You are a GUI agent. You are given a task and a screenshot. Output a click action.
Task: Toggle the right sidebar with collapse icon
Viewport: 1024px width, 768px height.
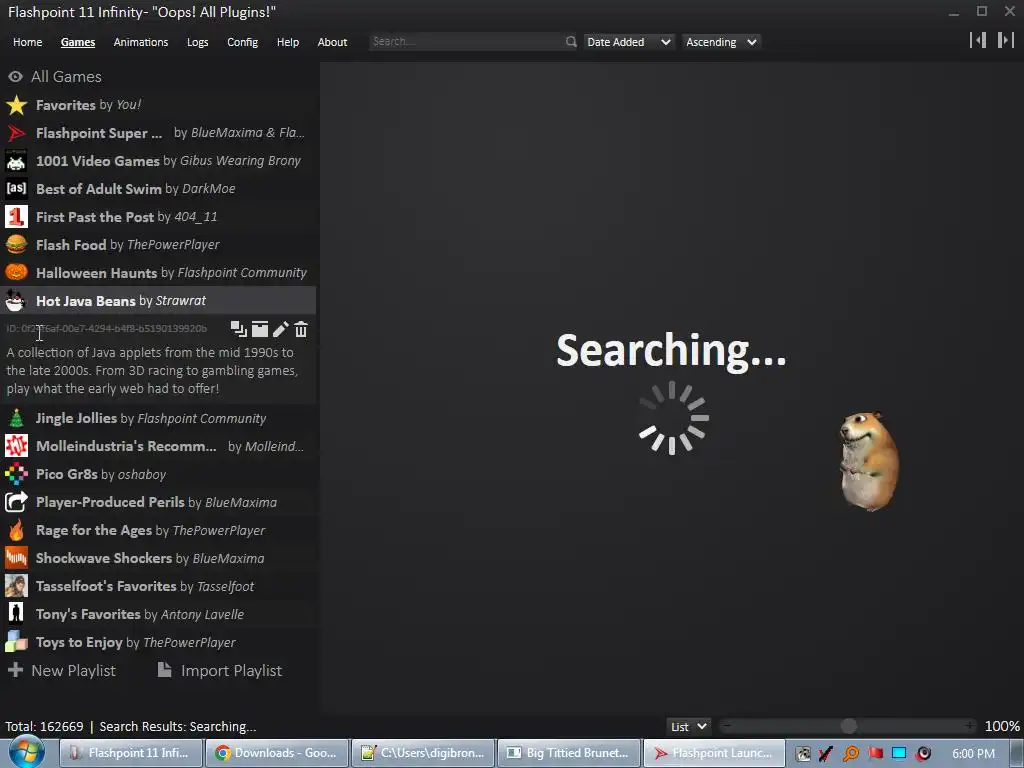pyautogui.click(x=1006, y=40)
